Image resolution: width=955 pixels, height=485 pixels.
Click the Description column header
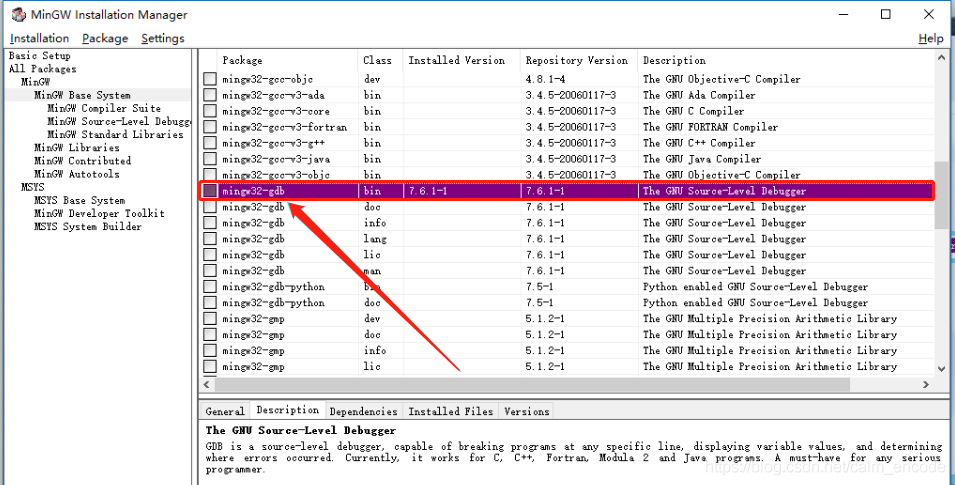[786, 60]
